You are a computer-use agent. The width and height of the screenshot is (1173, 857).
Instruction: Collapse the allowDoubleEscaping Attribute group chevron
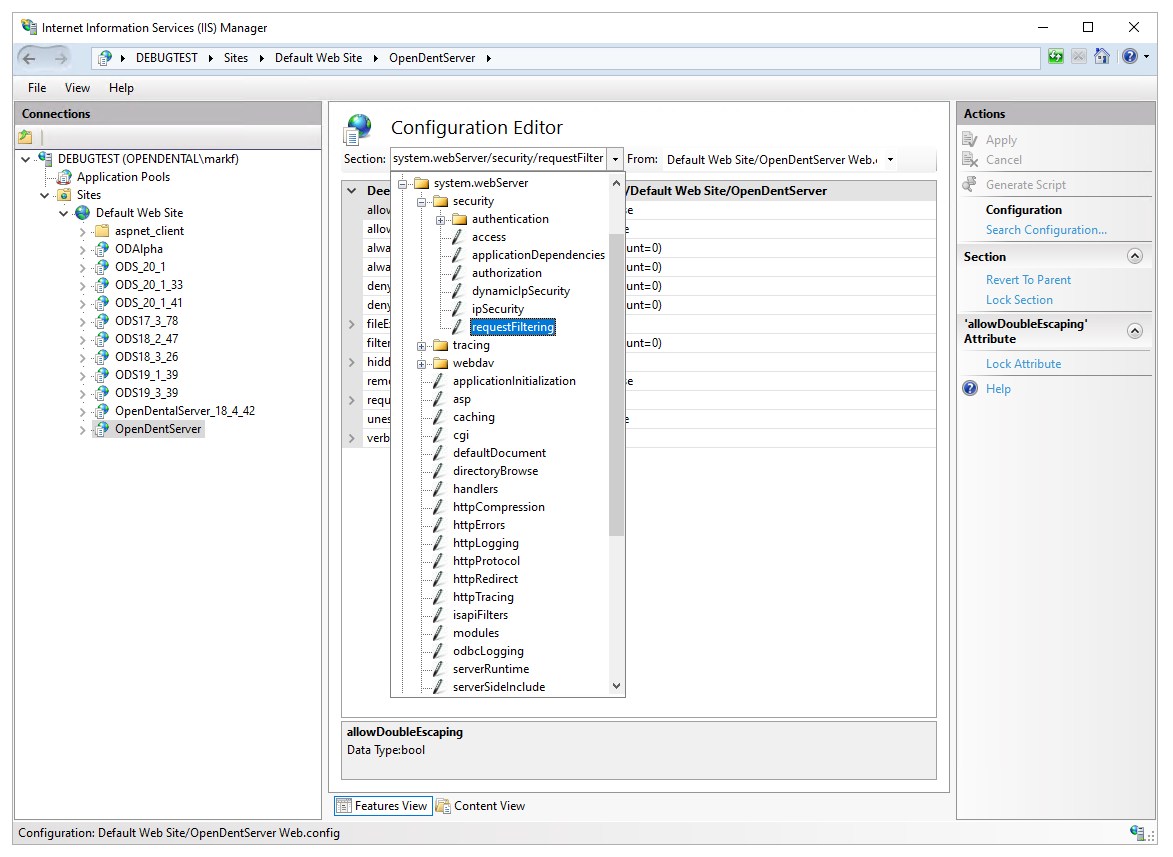pos(1135,331)
